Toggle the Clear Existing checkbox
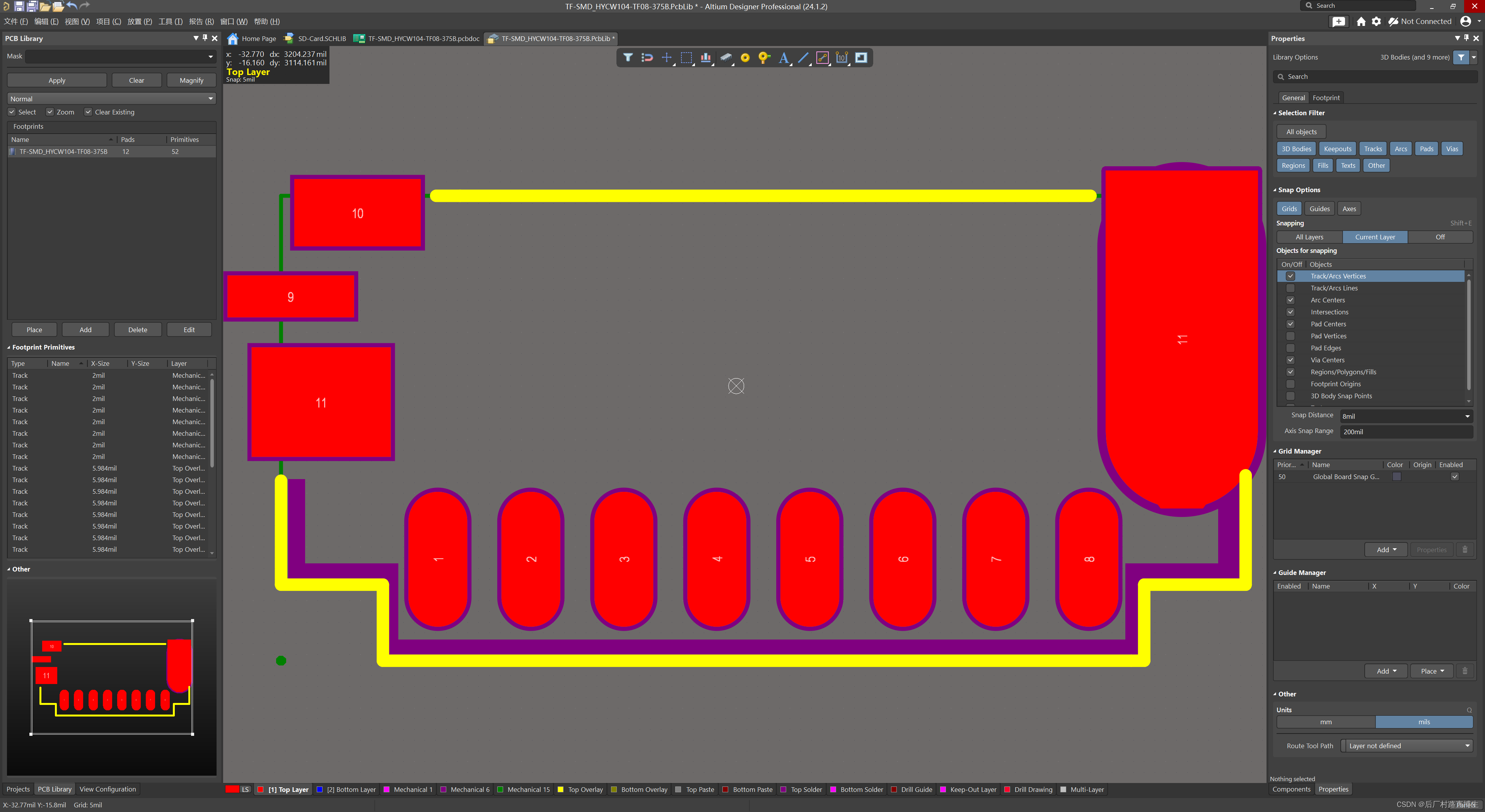 (x=88, y=112)
